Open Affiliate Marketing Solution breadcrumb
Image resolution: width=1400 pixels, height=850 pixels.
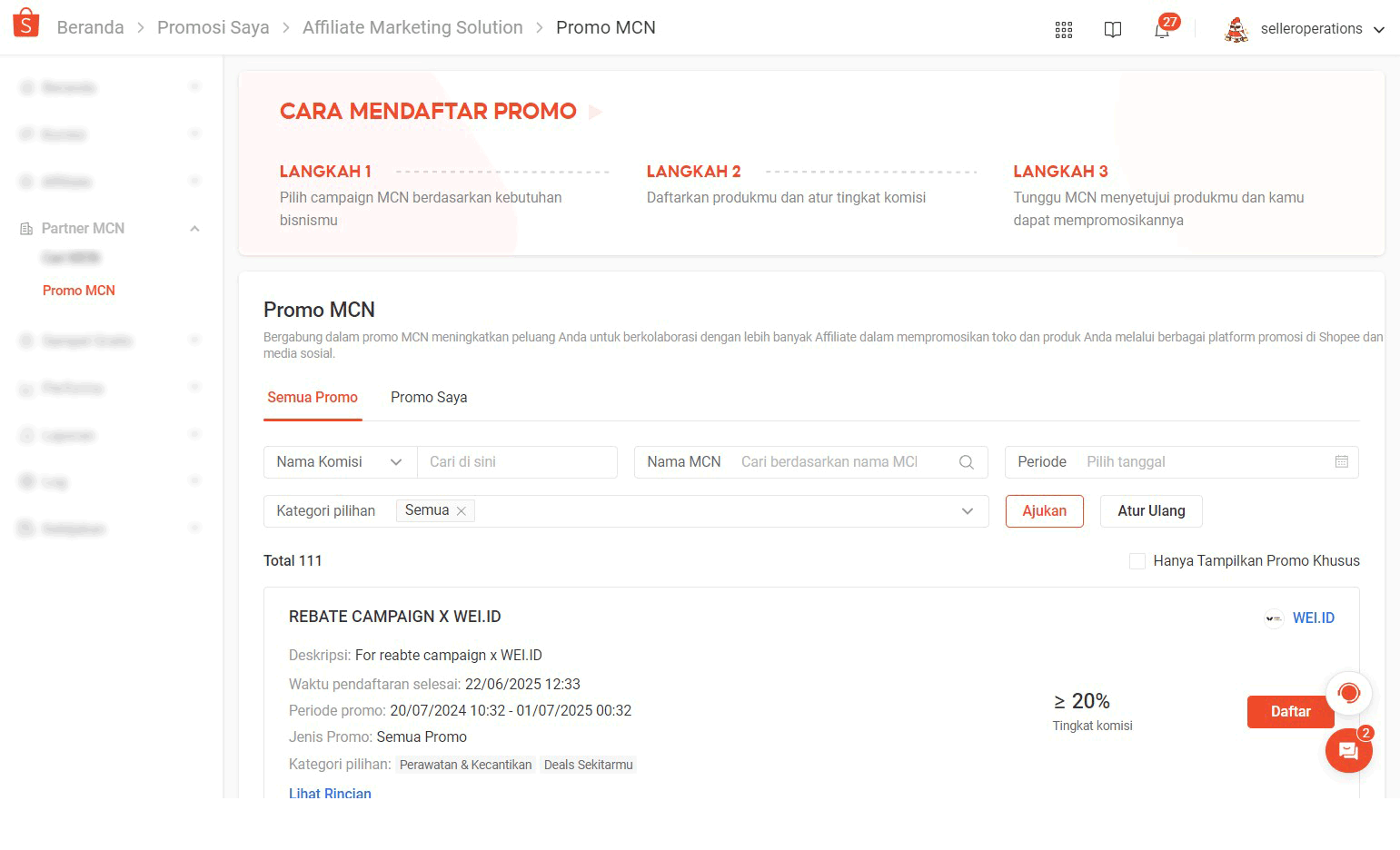coord(412,27)
